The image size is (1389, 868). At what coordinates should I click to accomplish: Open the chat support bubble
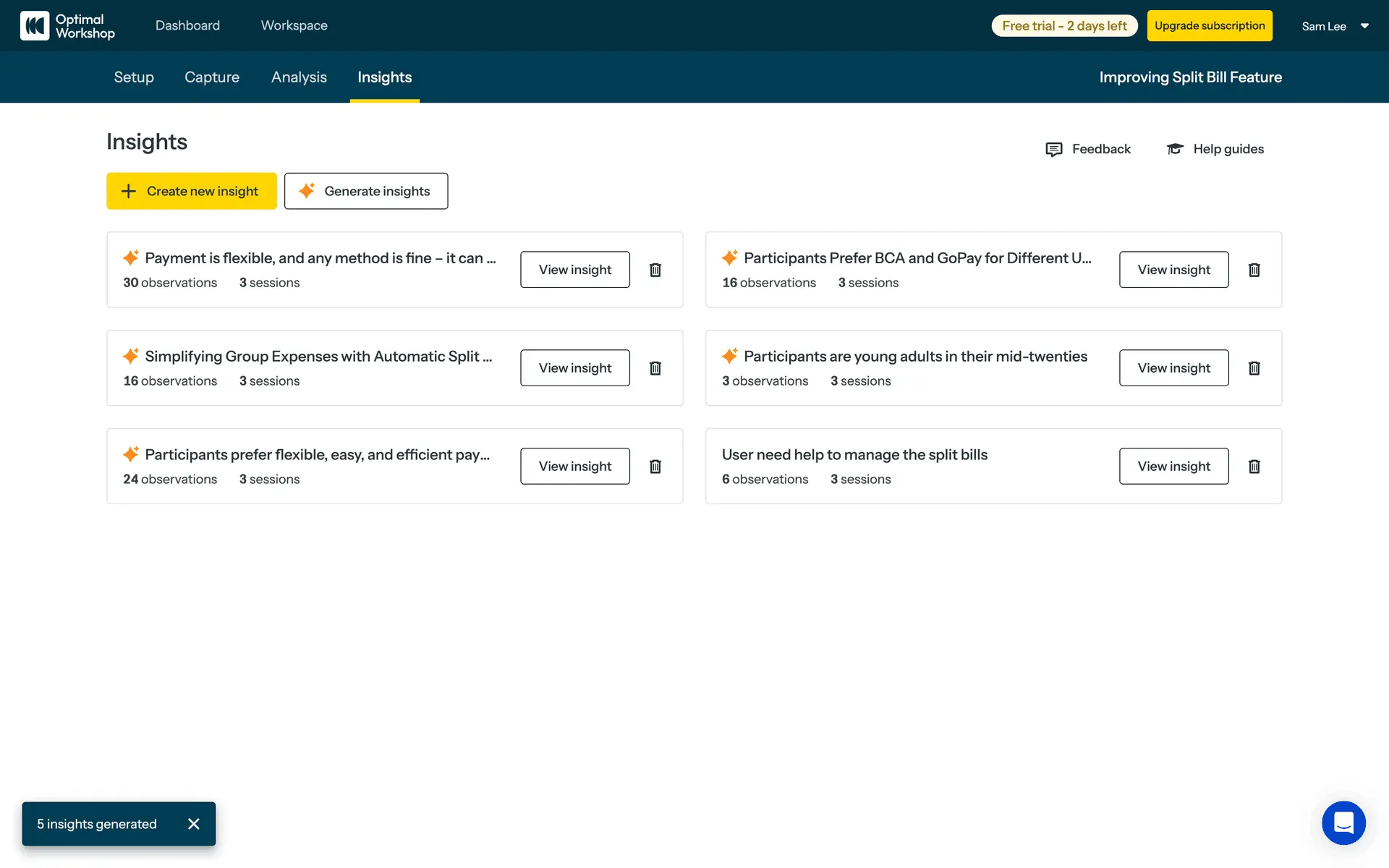(x=1343, y=823)
